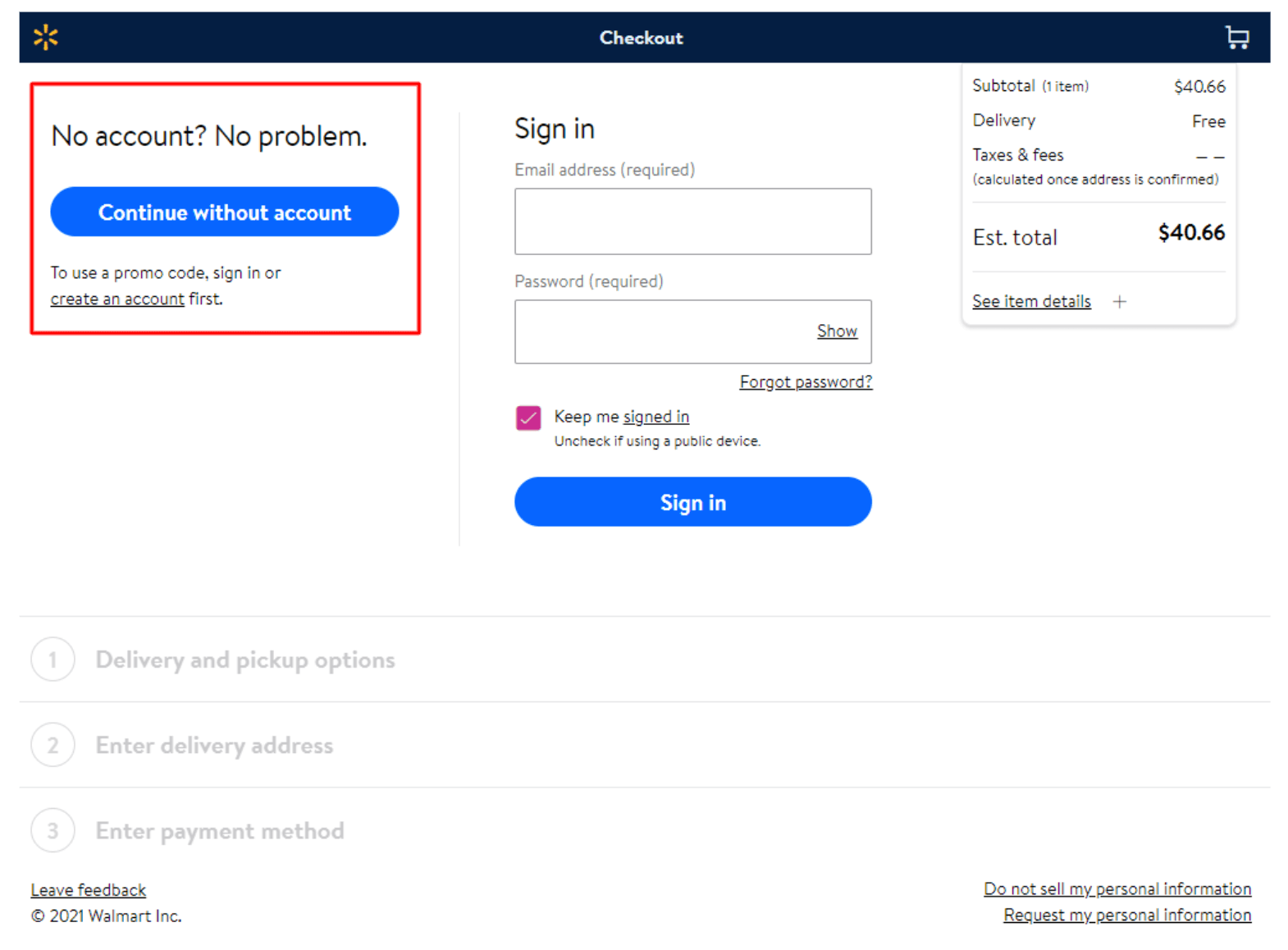The height and width of the screenshot is (950, 1288).
Task: Open the shopping cart icon
Action: coord(1236,37)
